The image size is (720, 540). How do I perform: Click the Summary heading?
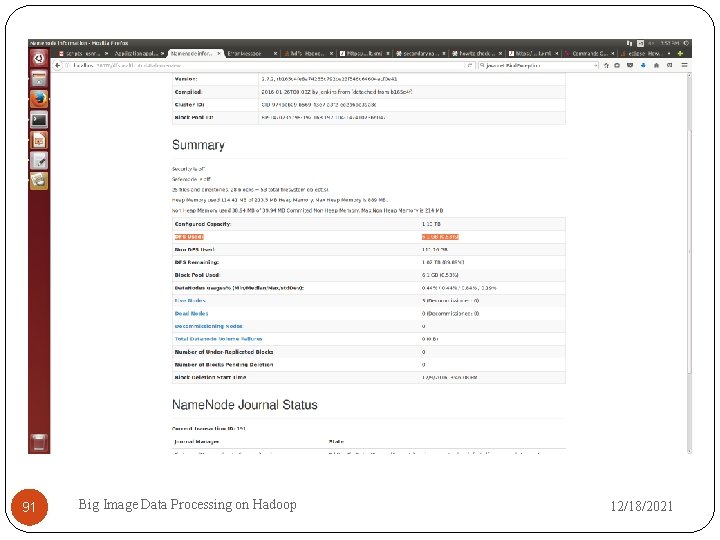pos(198,145)
